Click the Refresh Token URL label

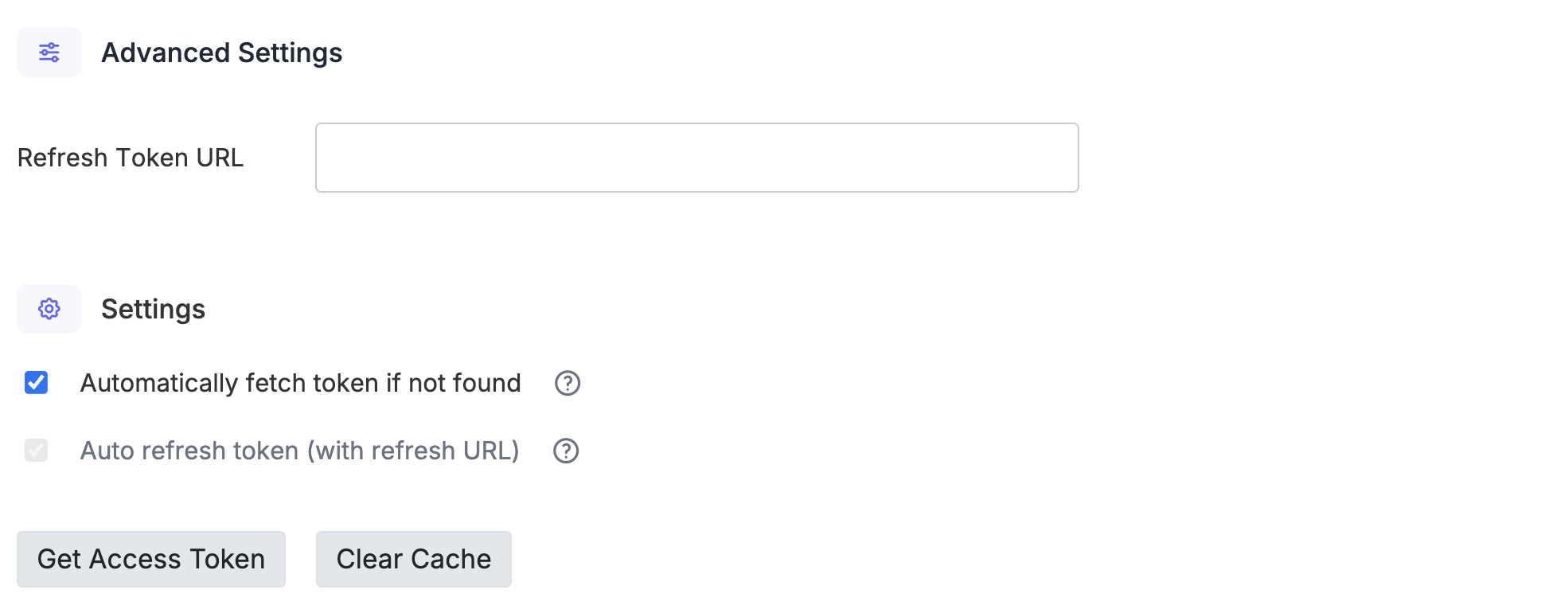(x=133, y=158)
